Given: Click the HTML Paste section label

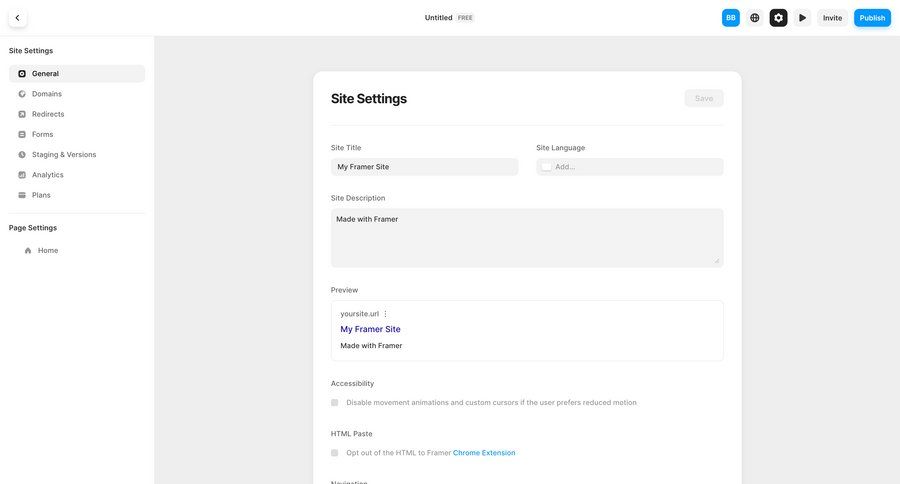Looking at the screenshot, I should pyautogui.click(x=351, y=433).
